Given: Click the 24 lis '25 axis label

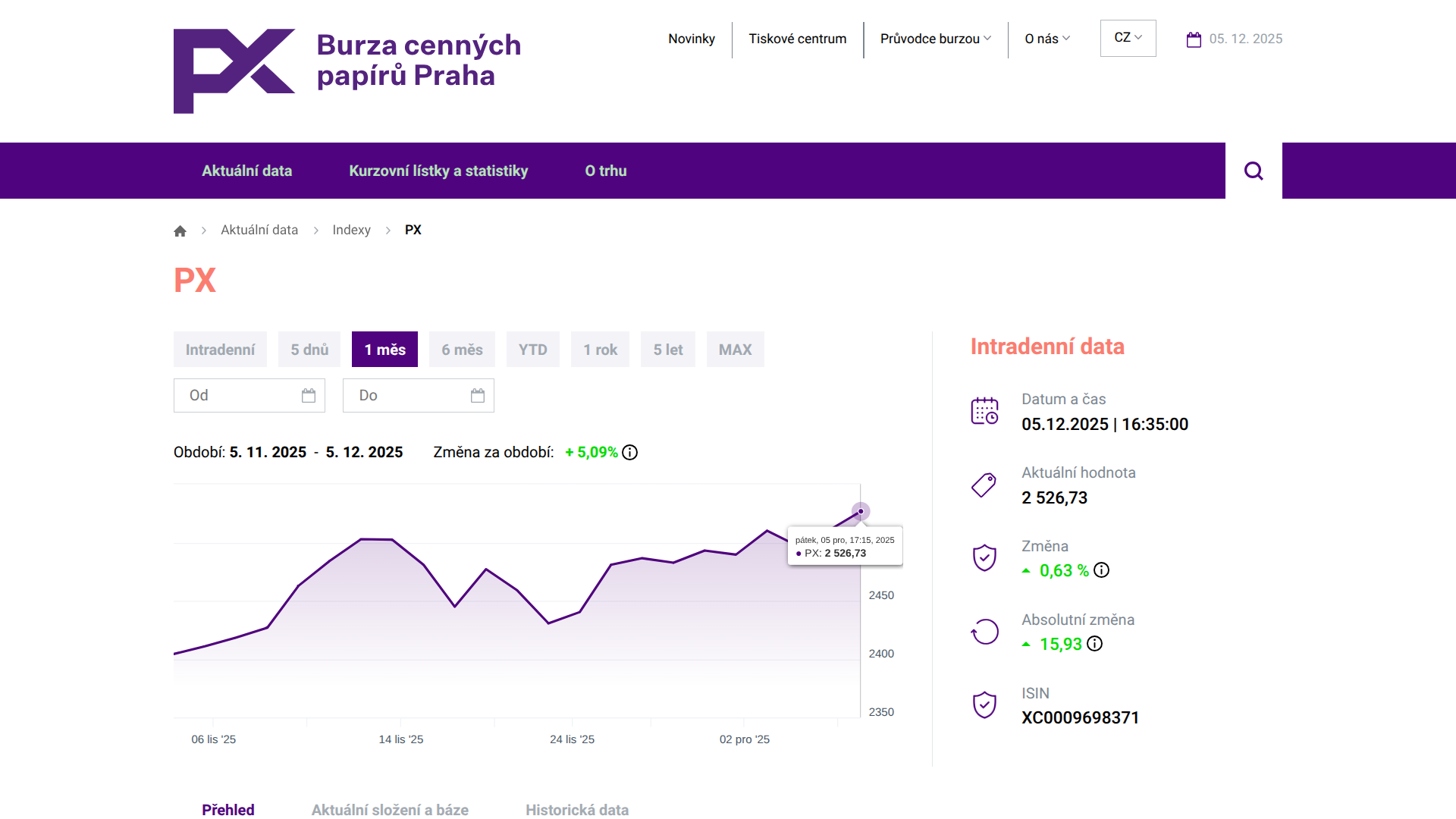Looking at the screenshot, I should point(573,739).
